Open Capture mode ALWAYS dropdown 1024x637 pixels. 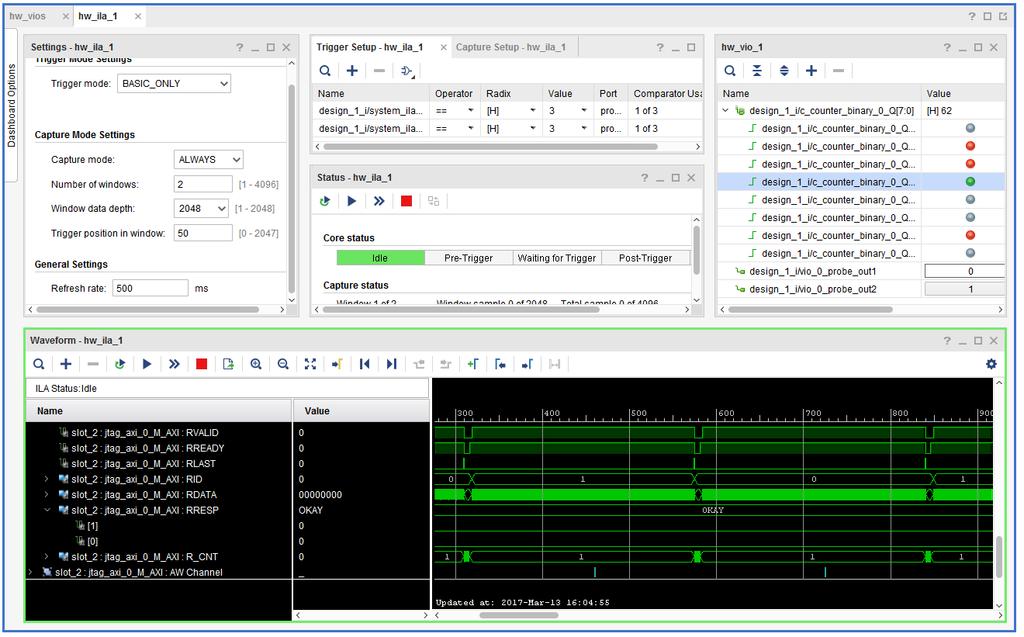208,159
